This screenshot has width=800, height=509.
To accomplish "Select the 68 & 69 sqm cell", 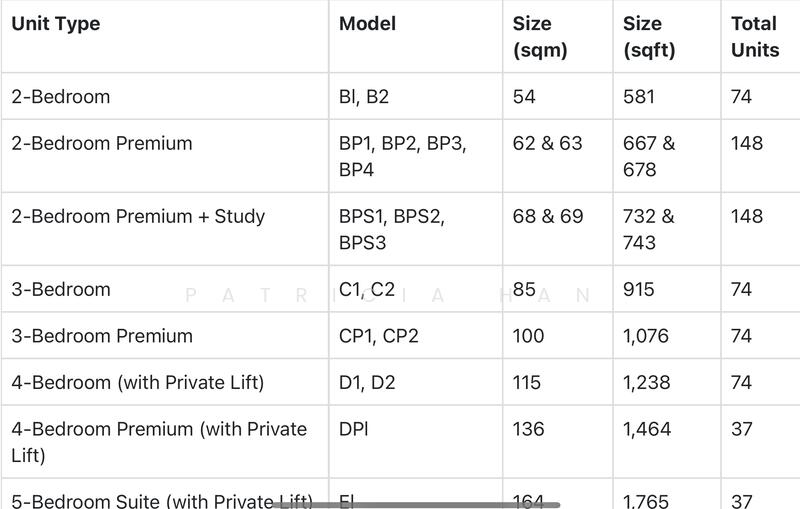I will point(547,216).
